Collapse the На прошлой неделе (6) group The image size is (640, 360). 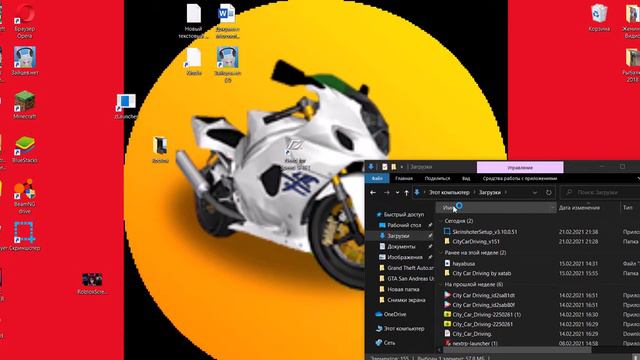tap(440, 284)
